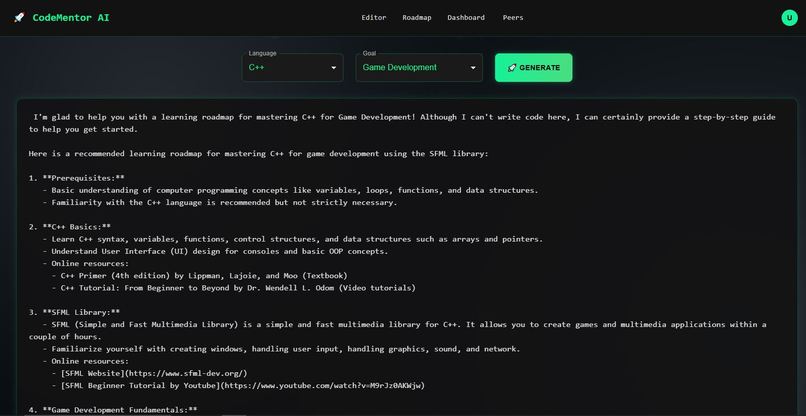Screen dimensions: 806x416
Task: Click the rocket icon on Generate button
Action: pyautogui.click(x=512, y=68)
